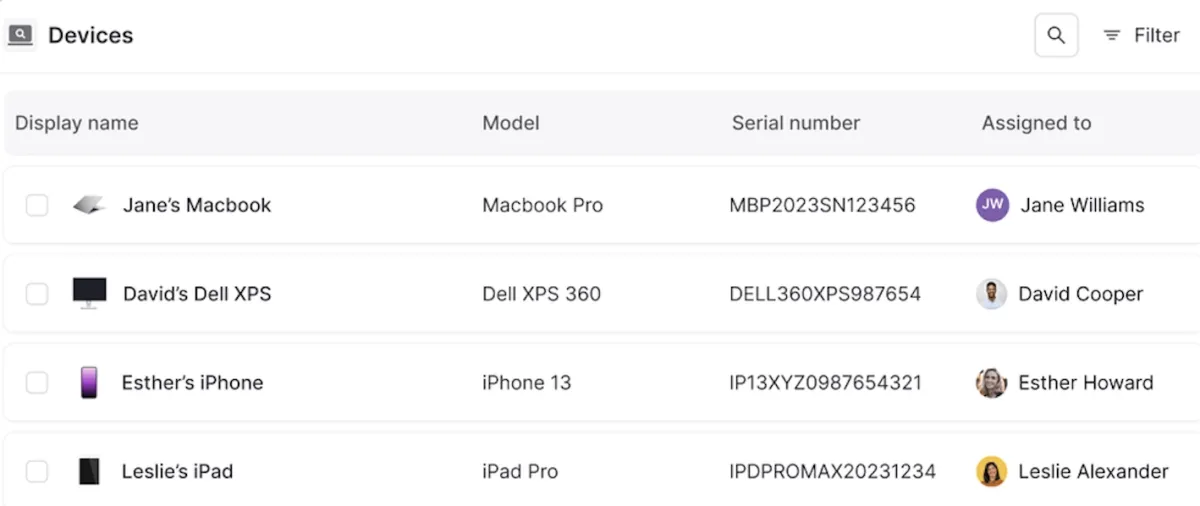The height and width of the screenshot is (506, 1200).
Task: Click the black iPad device icon
Action: click(89, 471)
